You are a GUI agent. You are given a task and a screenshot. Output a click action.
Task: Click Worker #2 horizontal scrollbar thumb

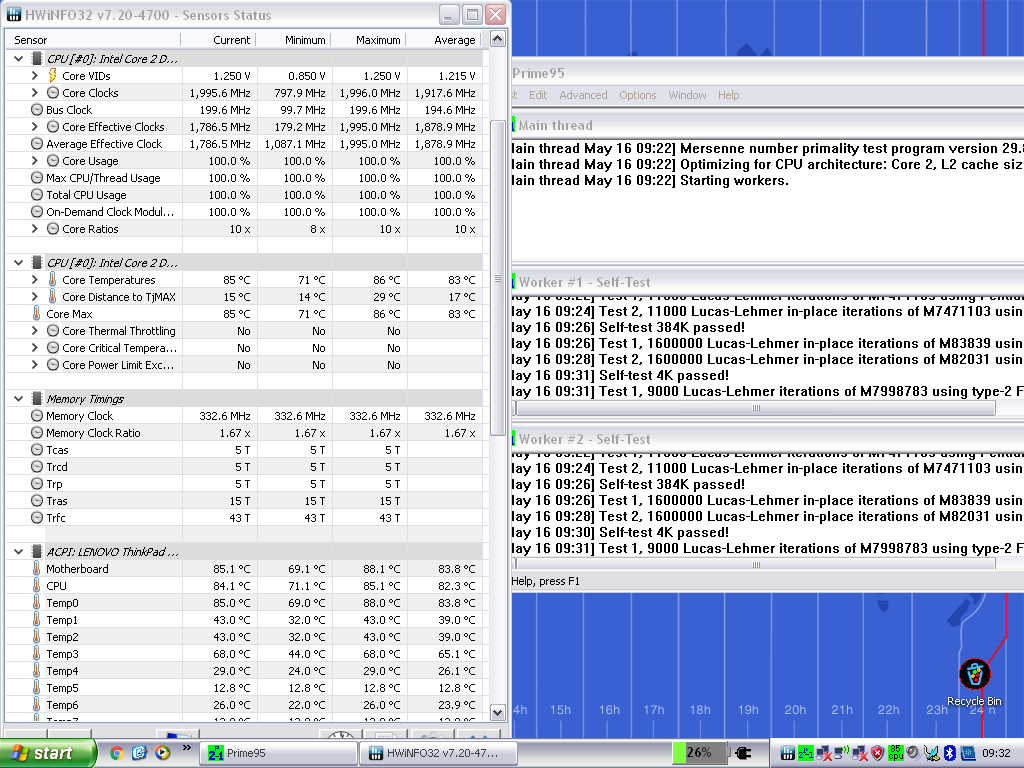(756, 565)
